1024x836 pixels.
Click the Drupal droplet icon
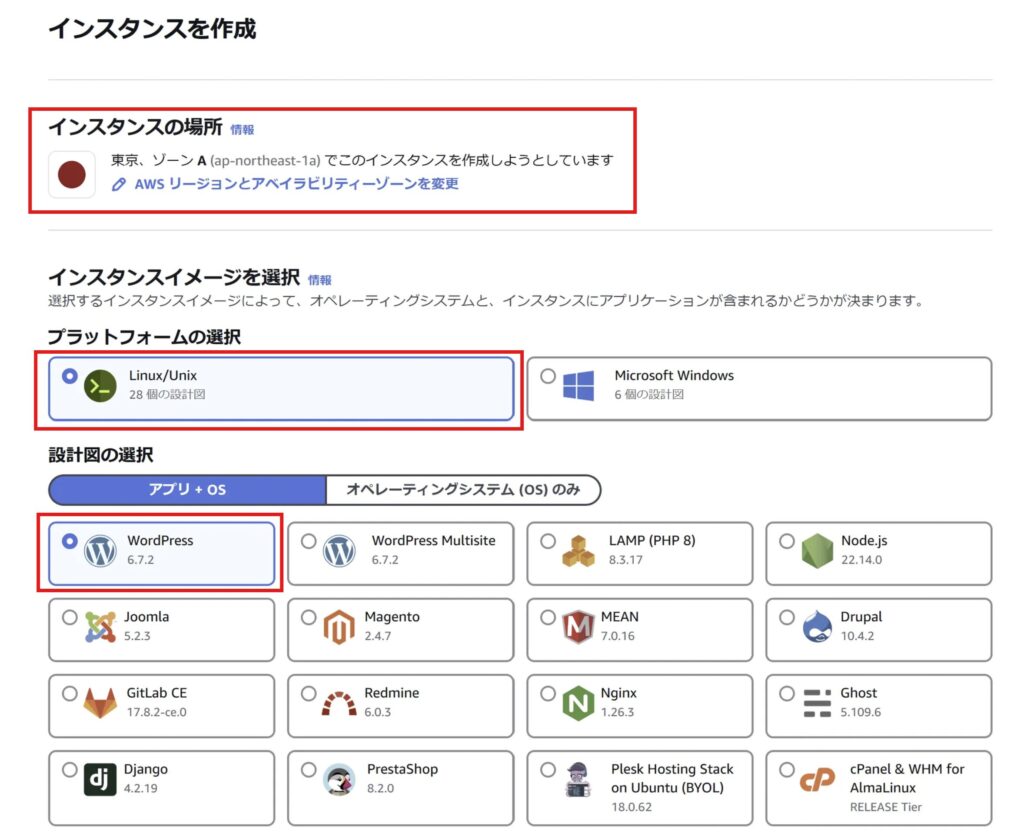pyautogui.click(x=817, y=628)
